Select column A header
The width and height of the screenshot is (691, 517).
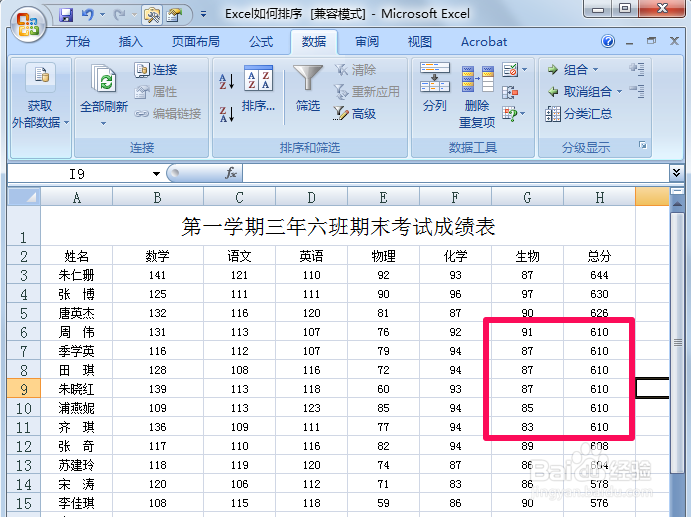tap(77, 197)
